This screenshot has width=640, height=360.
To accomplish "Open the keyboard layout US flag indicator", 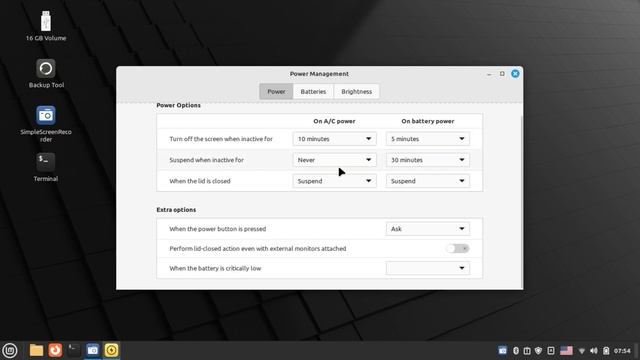I will (x=566, y=351).
